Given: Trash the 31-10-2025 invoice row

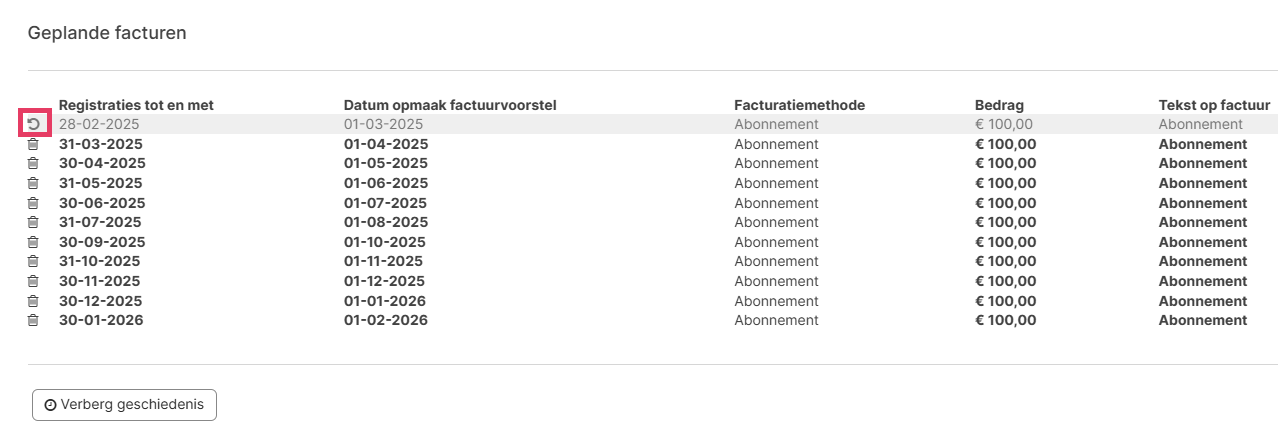Looking at the screenshot, I should pos(33,261).
